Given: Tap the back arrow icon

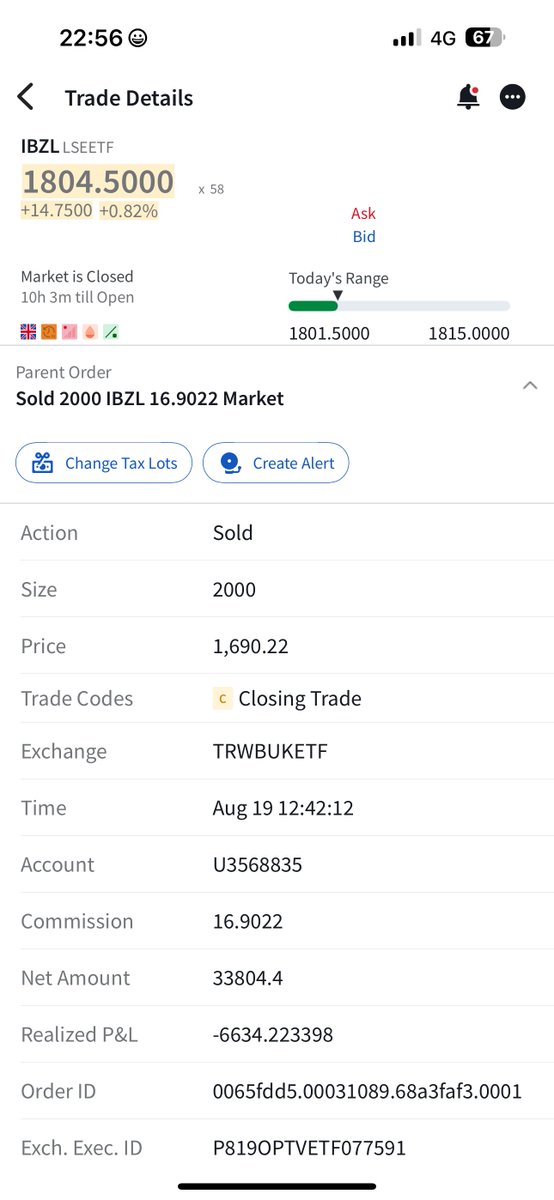Looking at the screenshot, I should click(26, 97).
